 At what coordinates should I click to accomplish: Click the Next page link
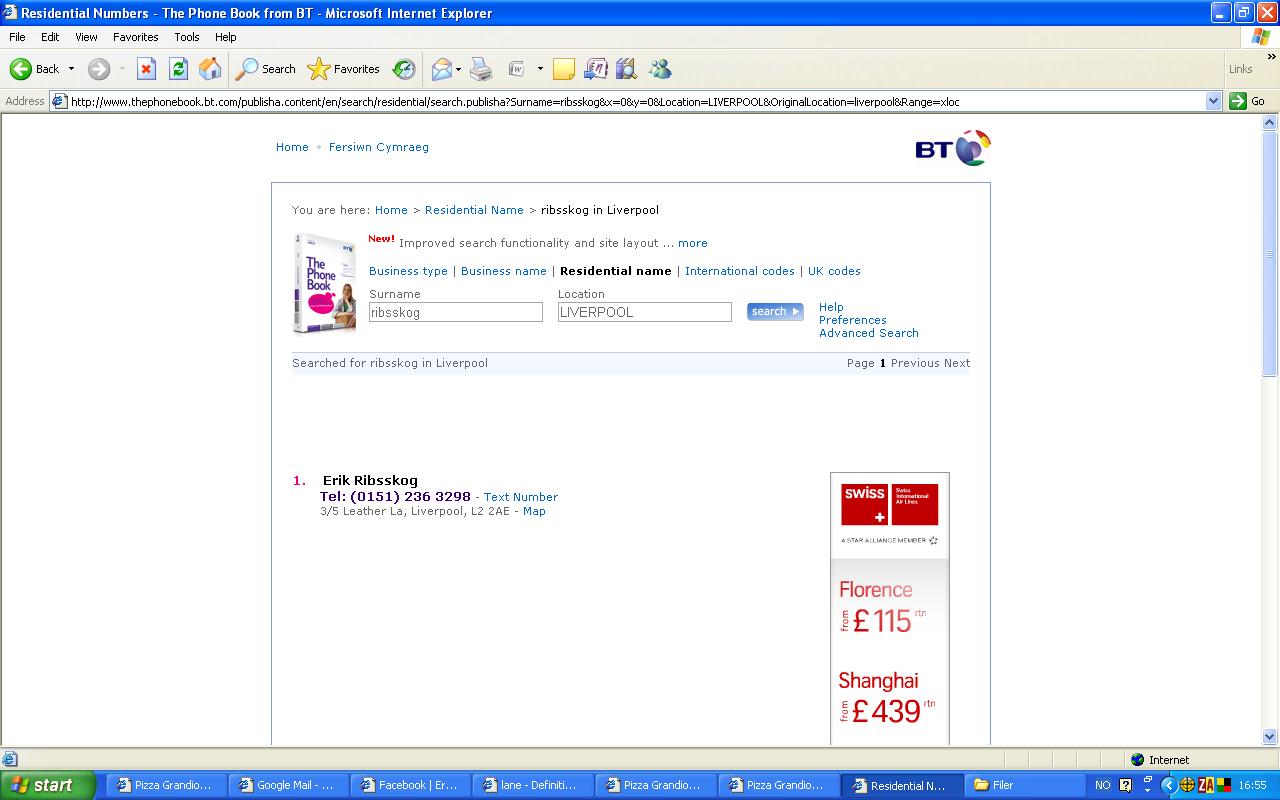click(x=957, y=363)
